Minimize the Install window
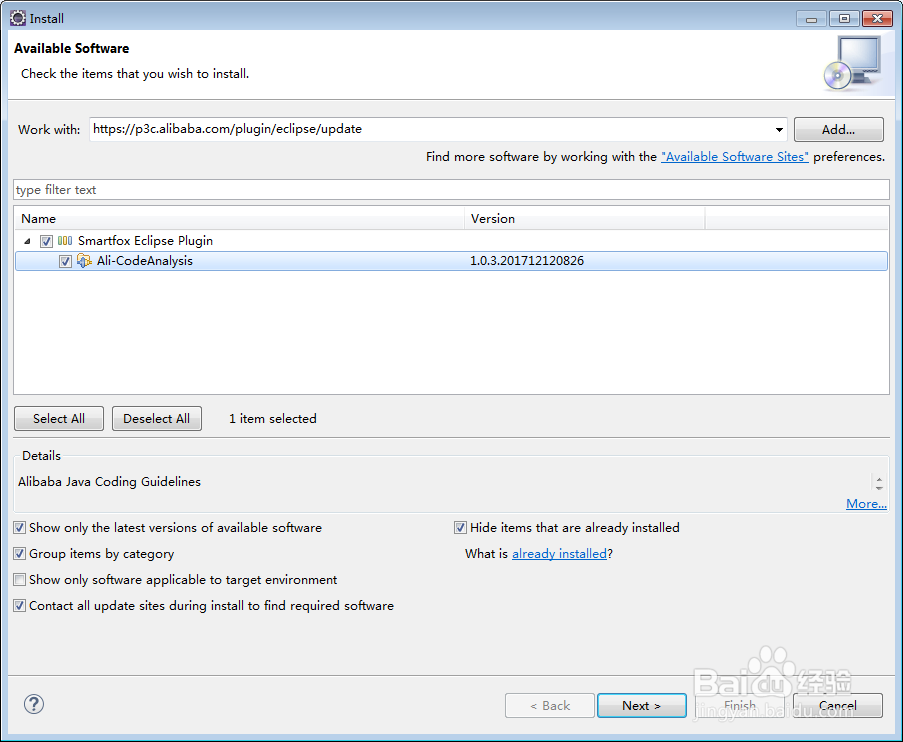The height and width of the screenshot is (742, 903). (x=811, y=18)
